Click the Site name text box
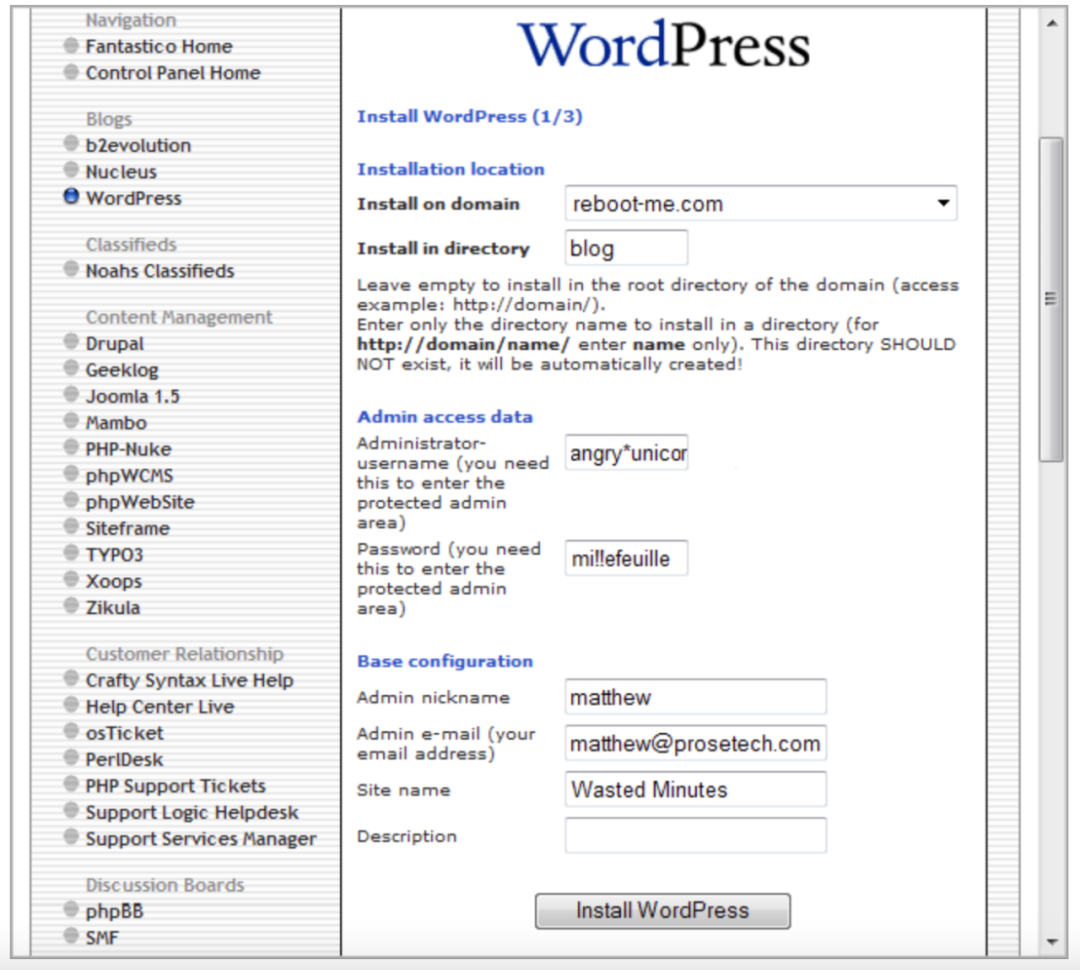 pos(695,790)
